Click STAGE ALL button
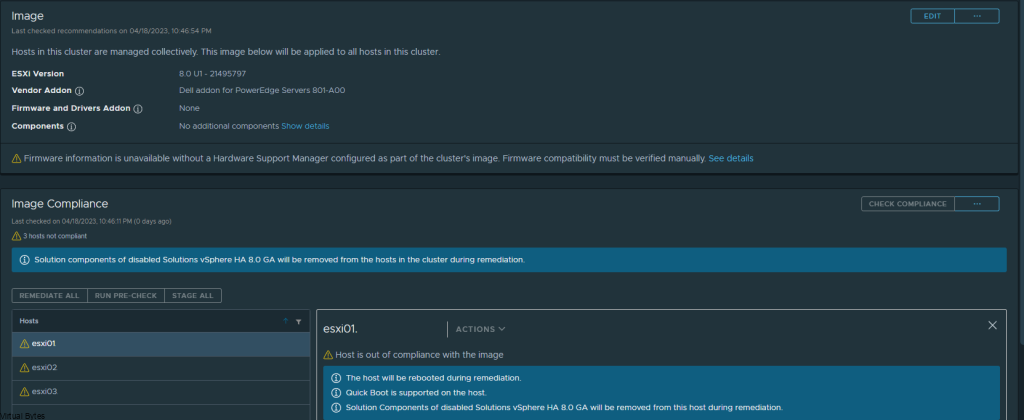This screenshot has width=1024, height=420. 193,296
